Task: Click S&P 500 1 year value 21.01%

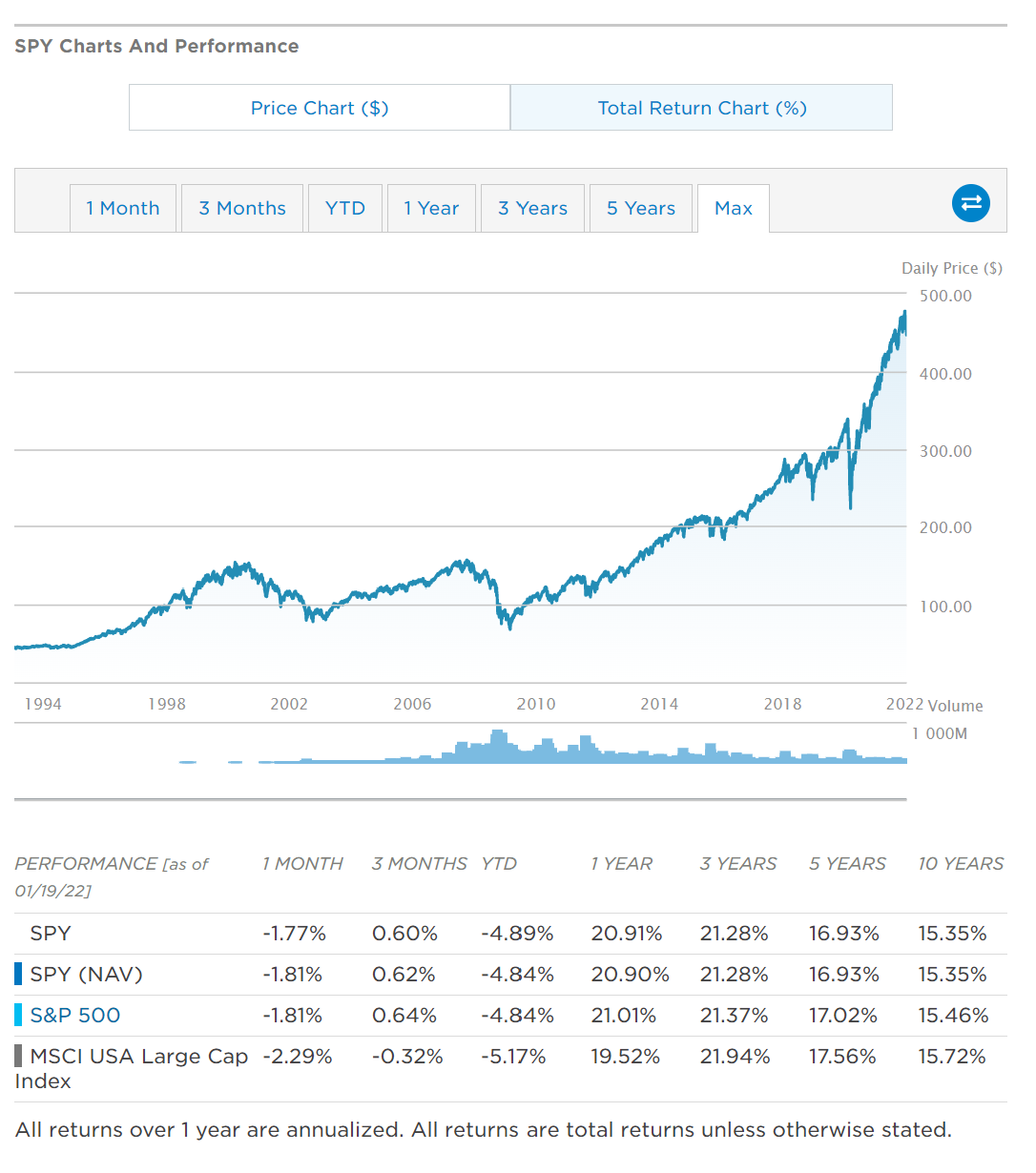Action: pyautogui.click(x=624, y=1016)
